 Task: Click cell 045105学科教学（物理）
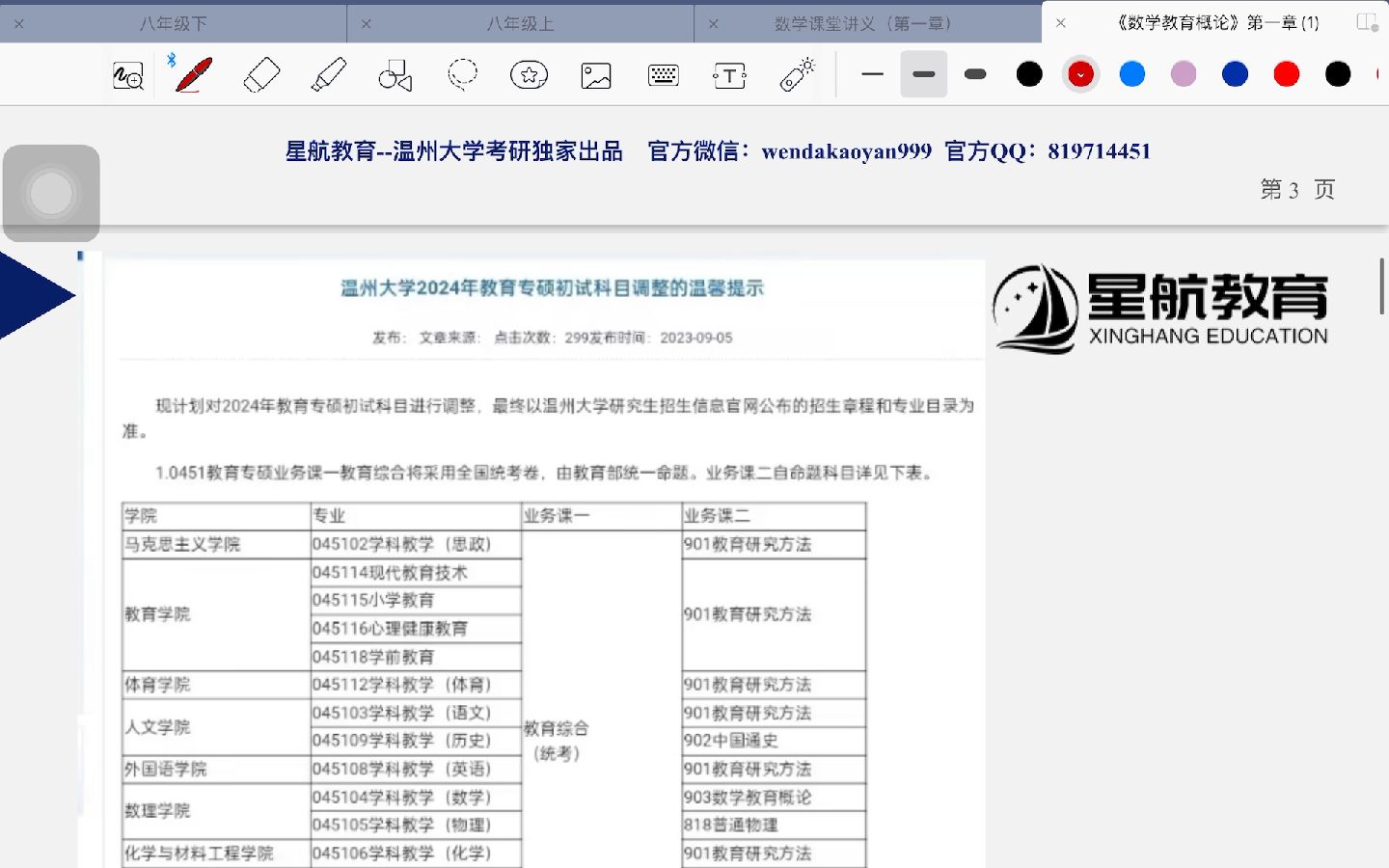416,826
